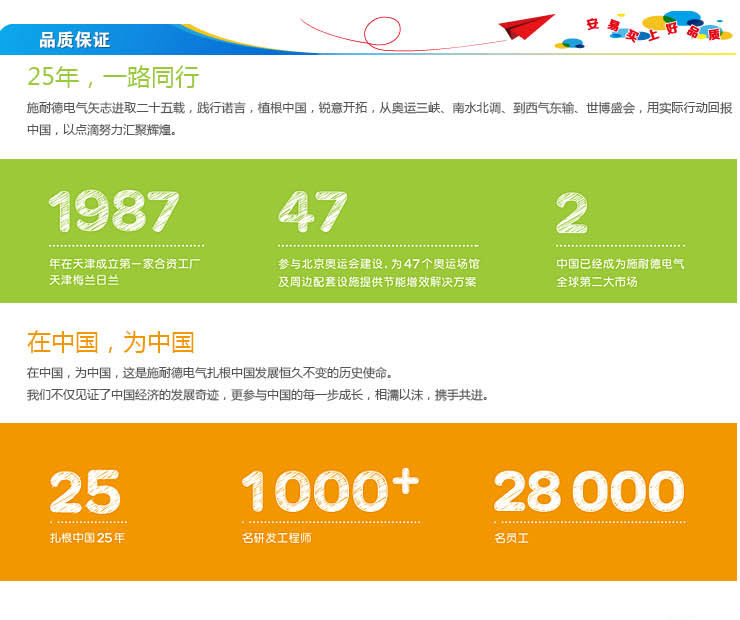This screenshot has width=740, height=620.
Task: Click the caption 扎根中国25年
Action: 87,538
